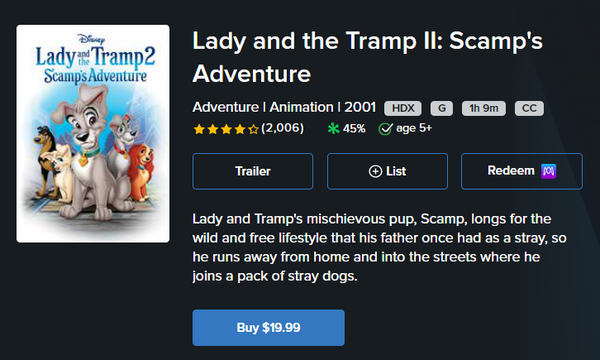Click the G rating badge
600x360 pixels.
(x=442, y=108)
